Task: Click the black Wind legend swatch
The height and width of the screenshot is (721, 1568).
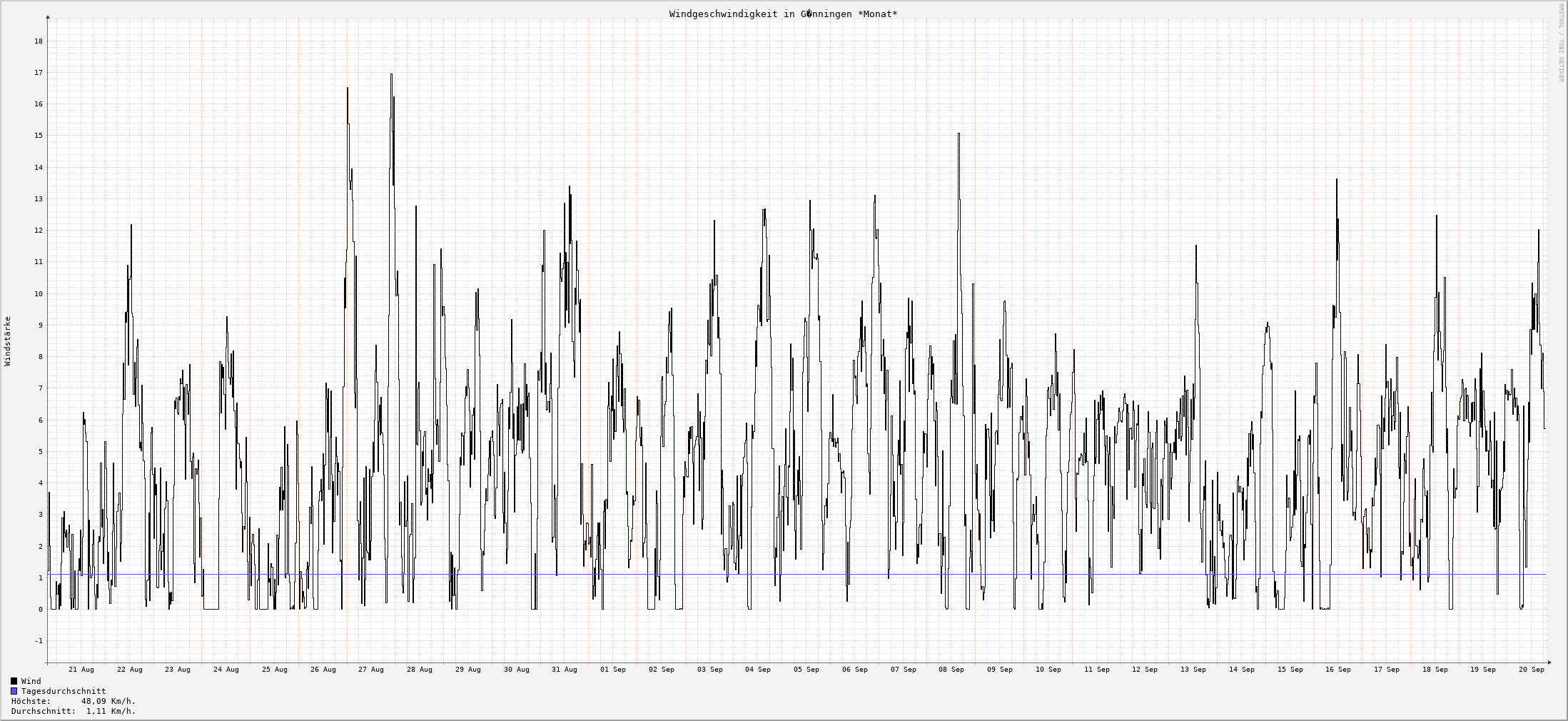Action: (x=14, y=681)
